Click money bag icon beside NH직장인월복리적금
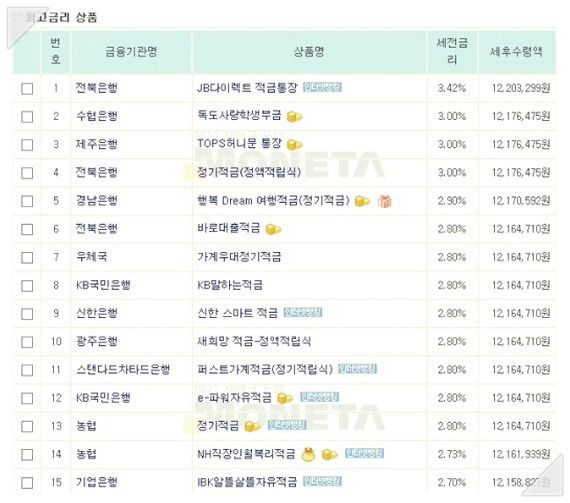Viewport: 570px width, 503px height. click(x=308, y=454)
